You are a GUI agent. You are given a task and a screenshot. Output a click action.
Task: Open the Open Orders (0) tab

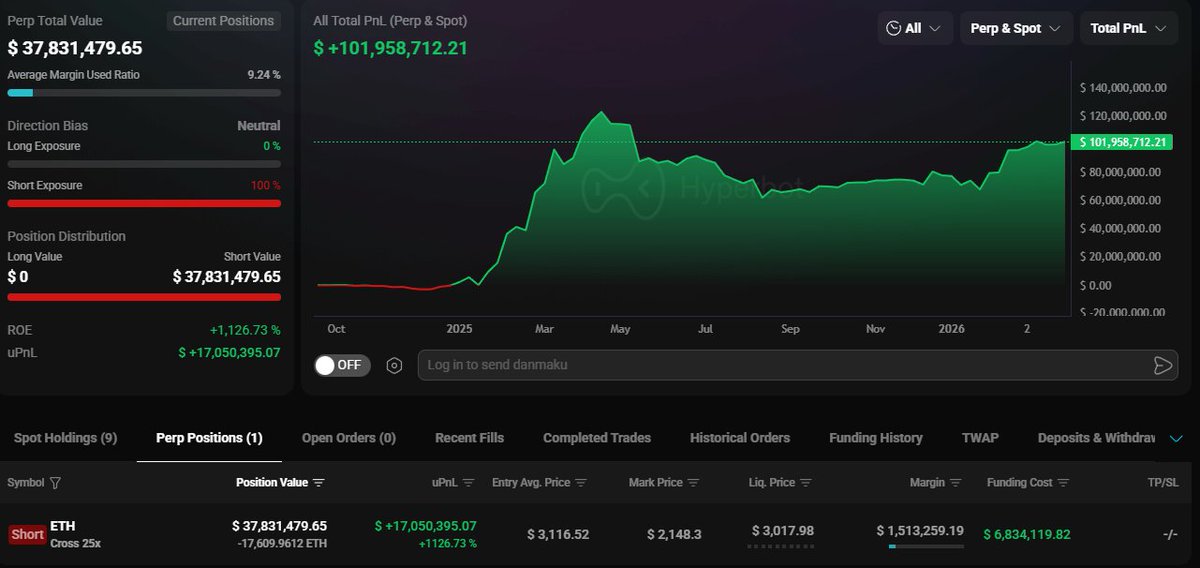coord(349,438)
